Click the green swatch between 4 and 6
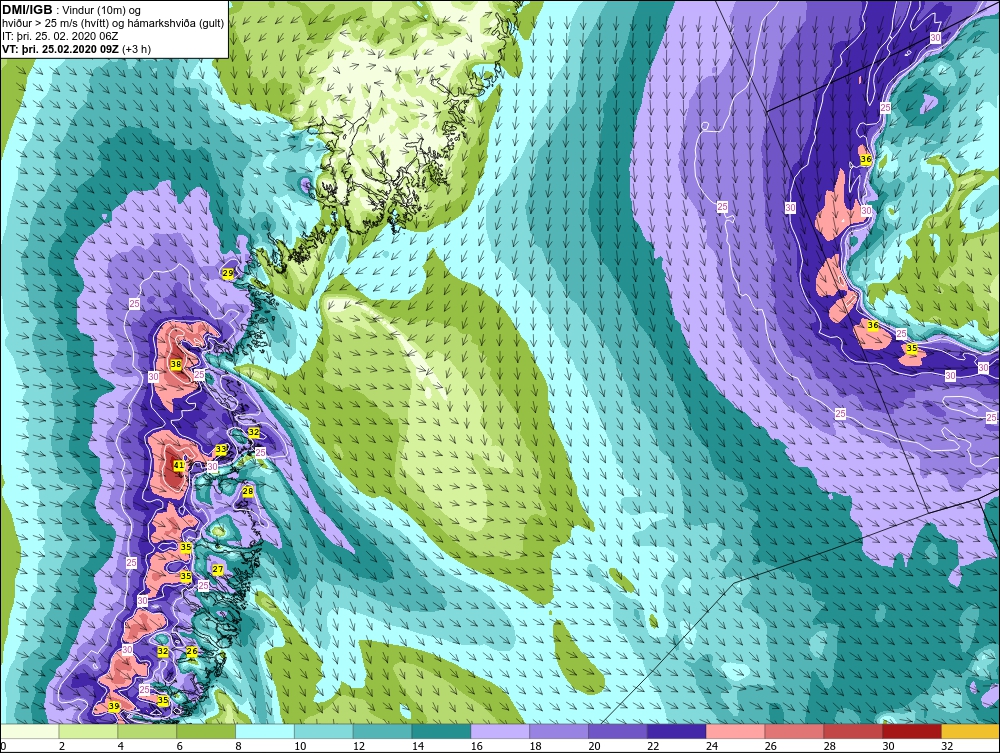Image resolution: width=1000 pixels, height=753 pixels. 147,731
